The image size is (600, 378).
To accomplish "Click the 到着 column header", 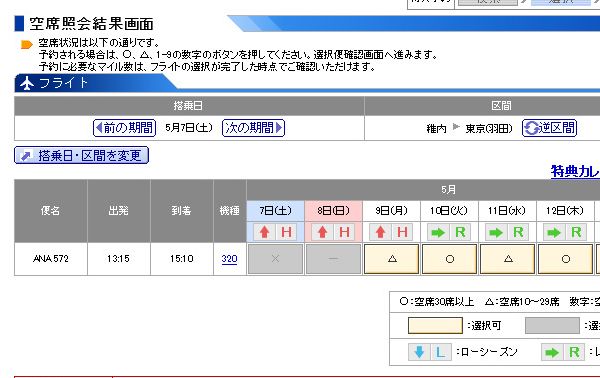I will pos(181,210).
